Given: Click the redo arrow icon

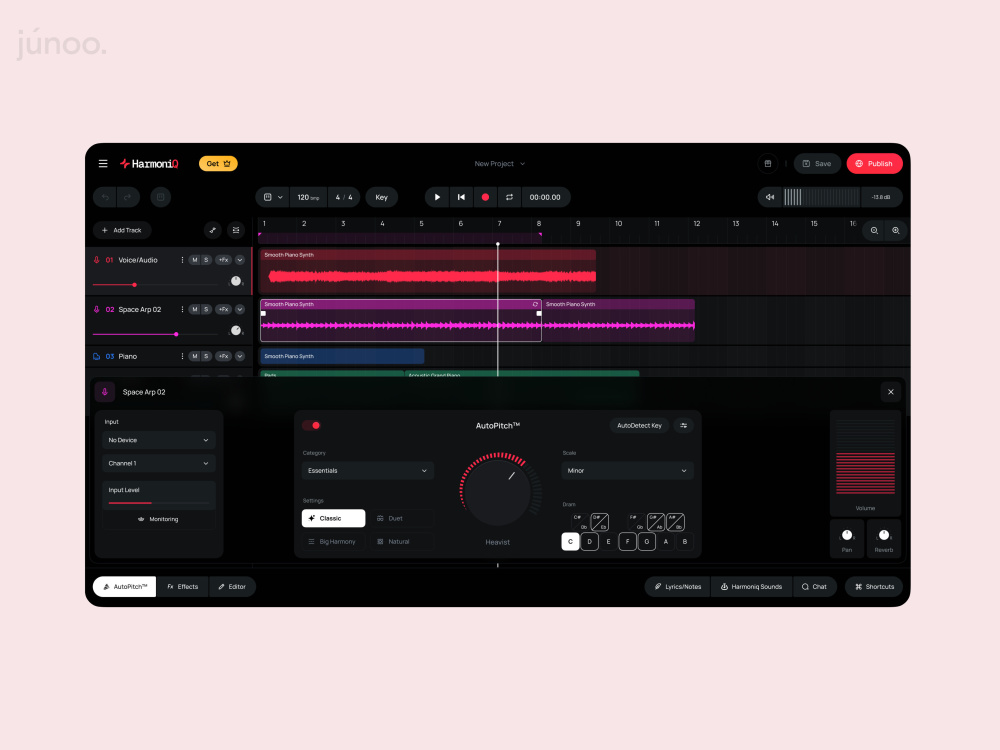Looking at the screenshot, I should [x=128, y=197].
